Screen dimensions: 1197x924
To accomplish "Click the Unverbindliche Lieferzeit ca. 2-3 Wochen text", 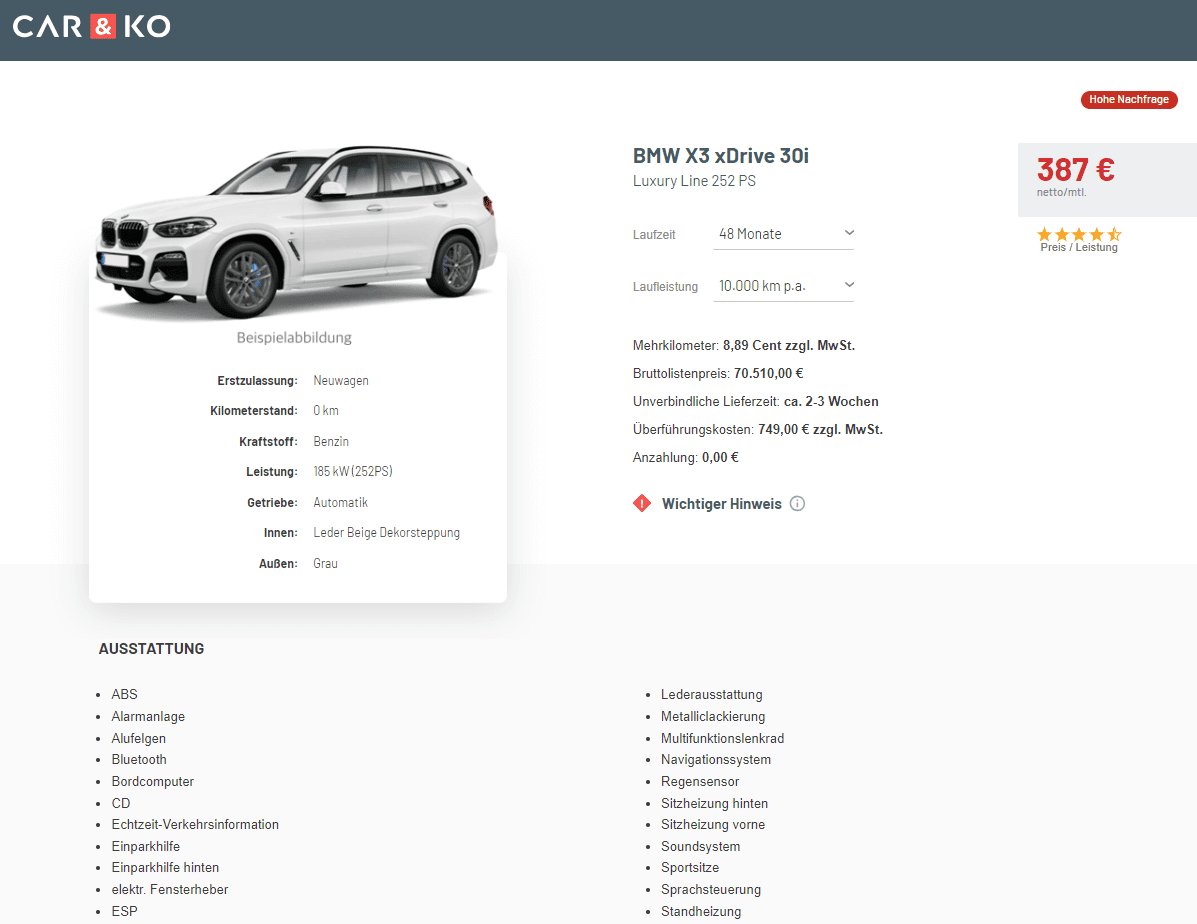I will 756,402.
